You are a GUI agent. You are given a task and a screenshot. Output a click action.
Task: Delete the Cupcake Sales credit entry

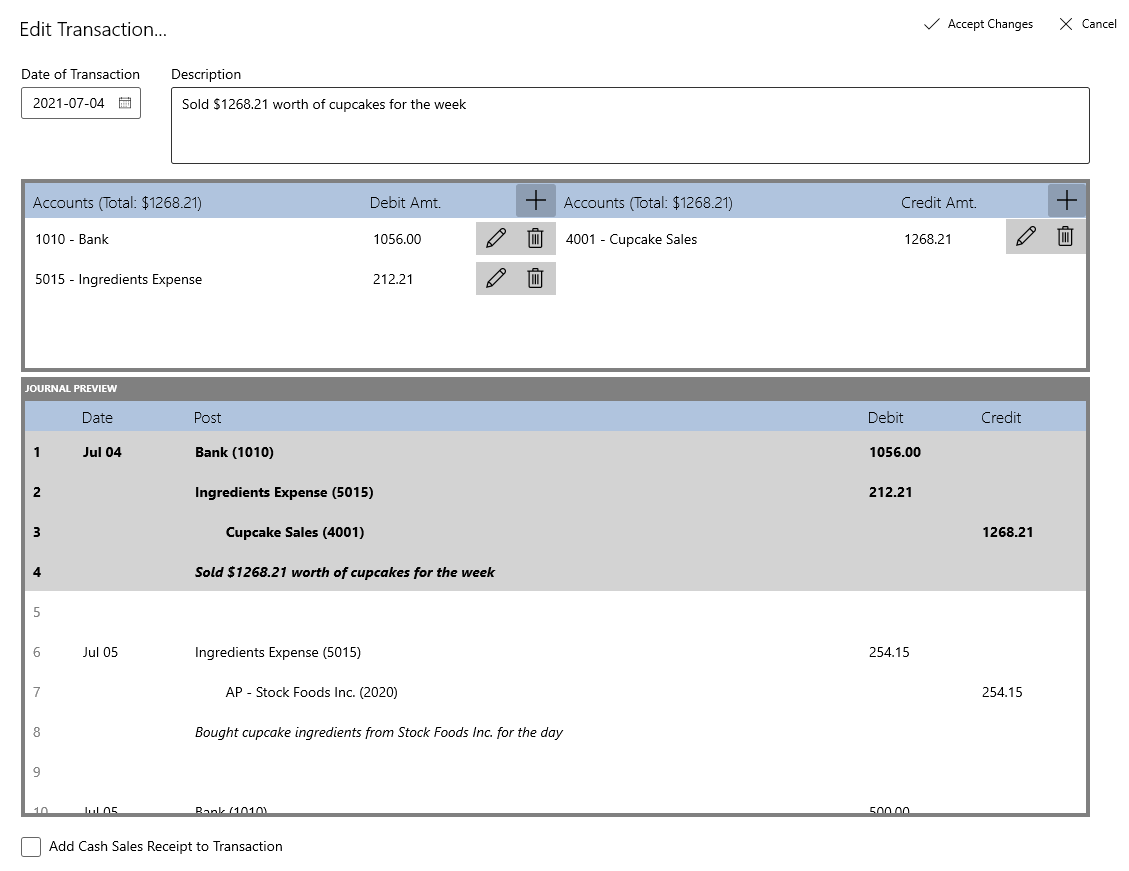point(1065,236)
